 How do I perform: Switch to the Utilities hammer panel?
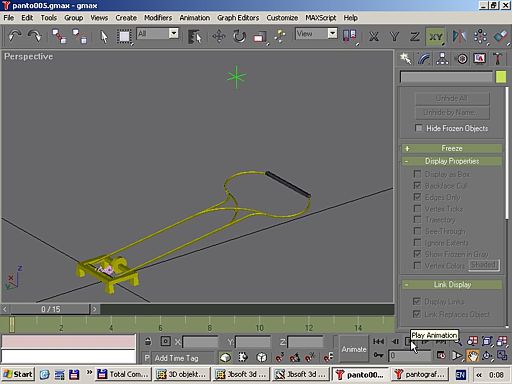point(498,59)
